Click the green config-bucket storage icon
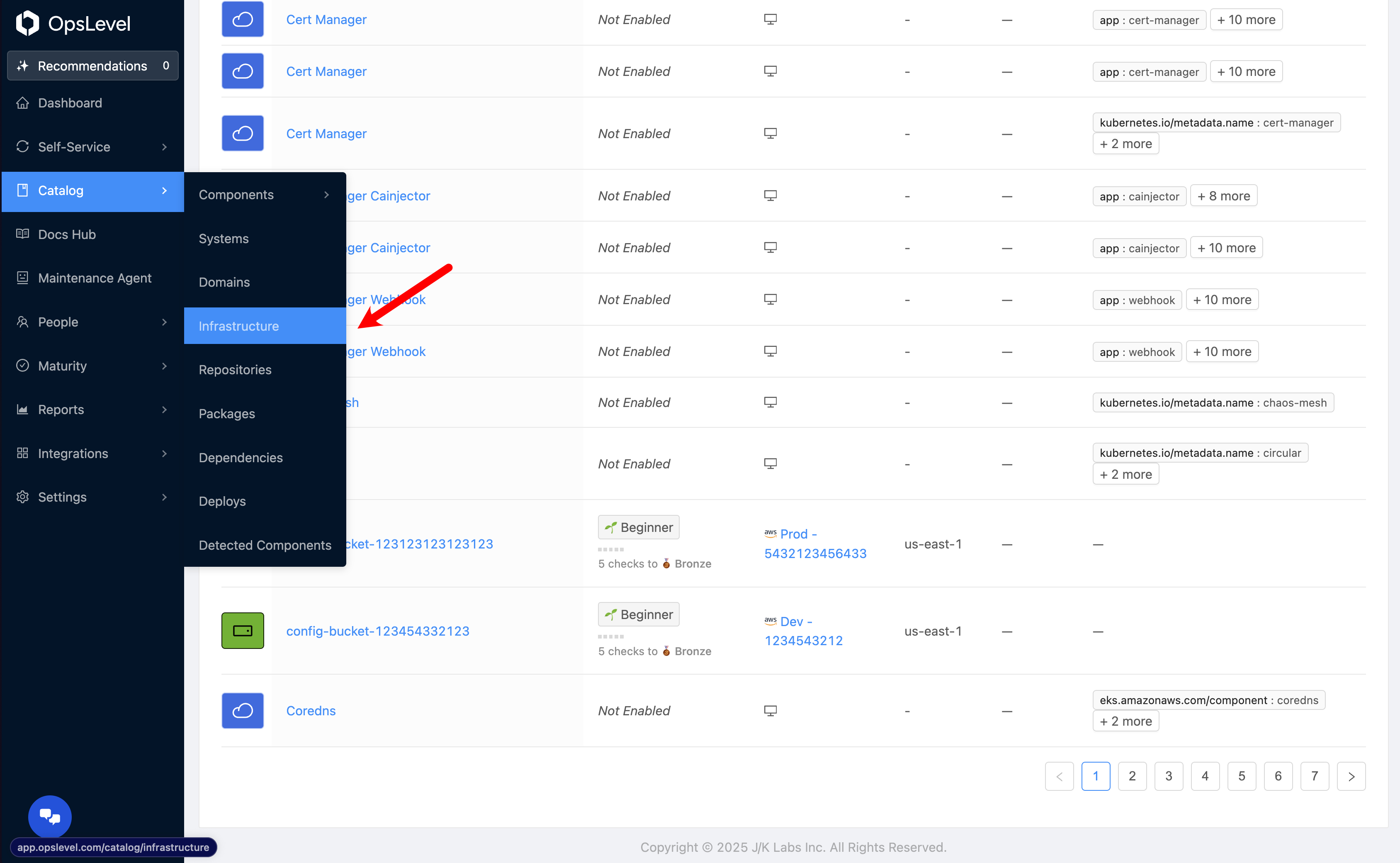Image resolution: width=1400 pixels, height=863 pixels. pyautogui.click(x=243, y=631)
